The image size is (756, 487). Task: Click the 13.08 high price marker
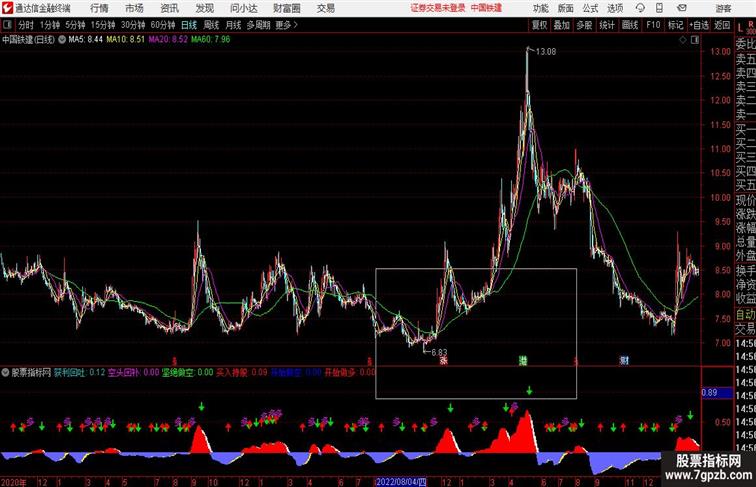[x=546, y=52]
